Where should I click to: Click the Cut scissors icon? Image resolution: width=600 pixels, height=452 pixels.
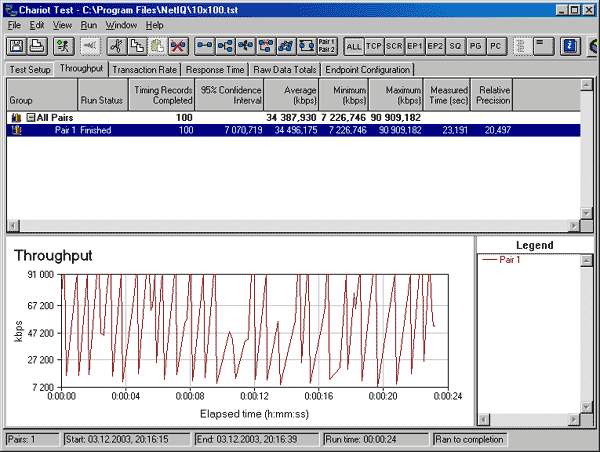(x=116, y=46)
